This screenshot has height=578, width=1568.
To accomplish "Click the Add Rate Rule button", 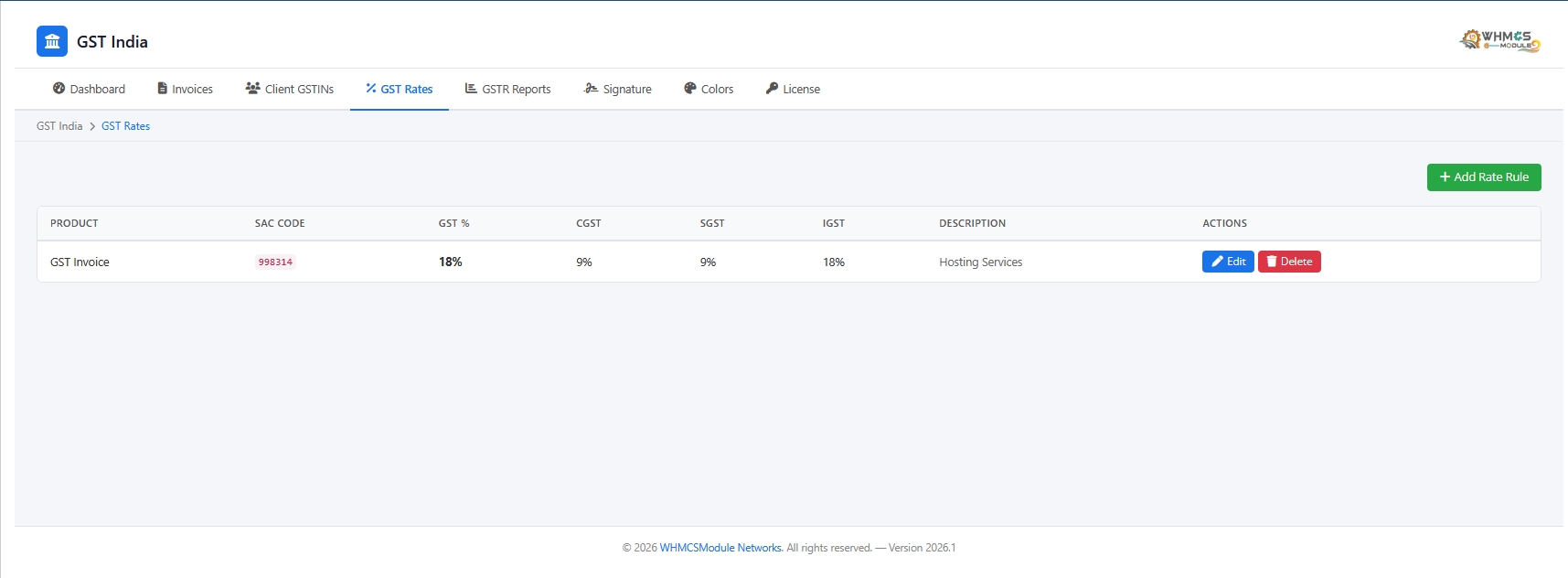I will [1483, 177].
